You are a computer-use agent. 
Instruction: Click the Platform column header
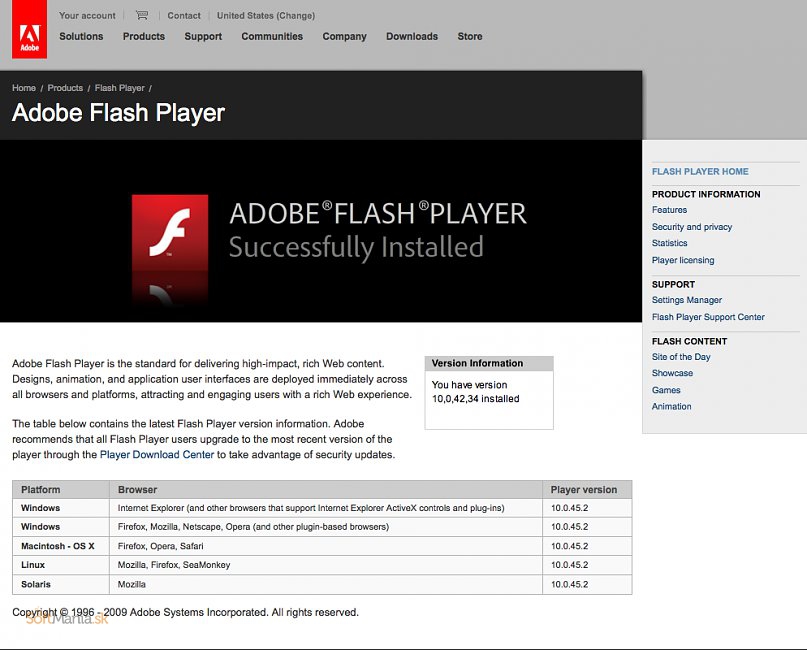click(61, 489)
